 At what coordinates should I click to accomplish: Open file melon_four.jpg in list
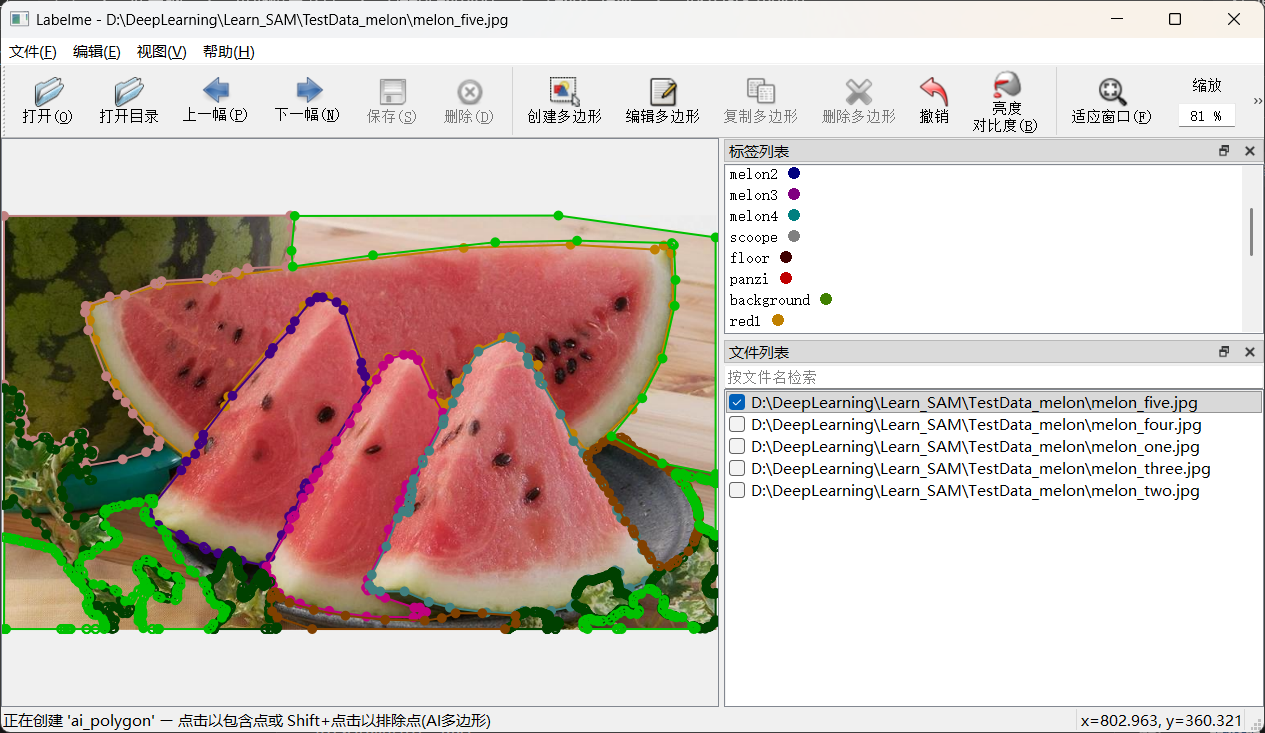(x=976, y=424)
